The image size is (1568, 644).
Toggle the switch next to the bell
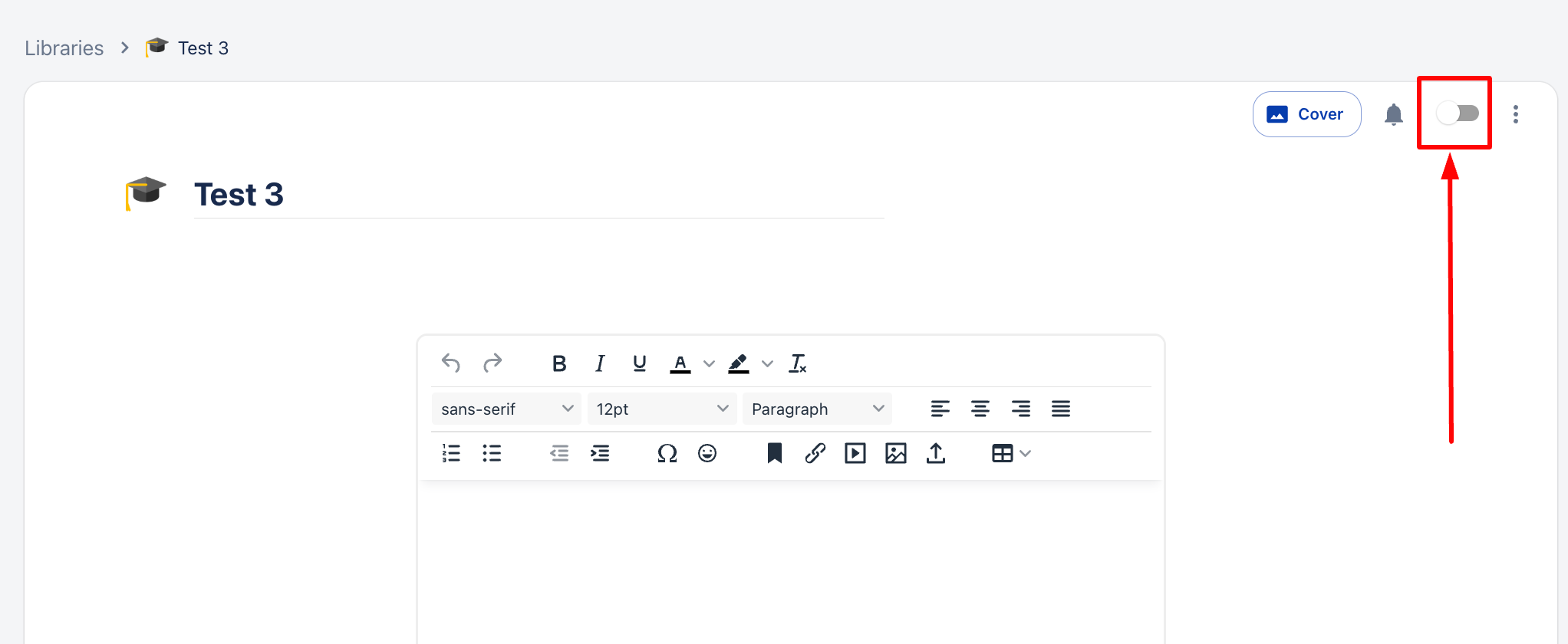tap(1457, 113)
